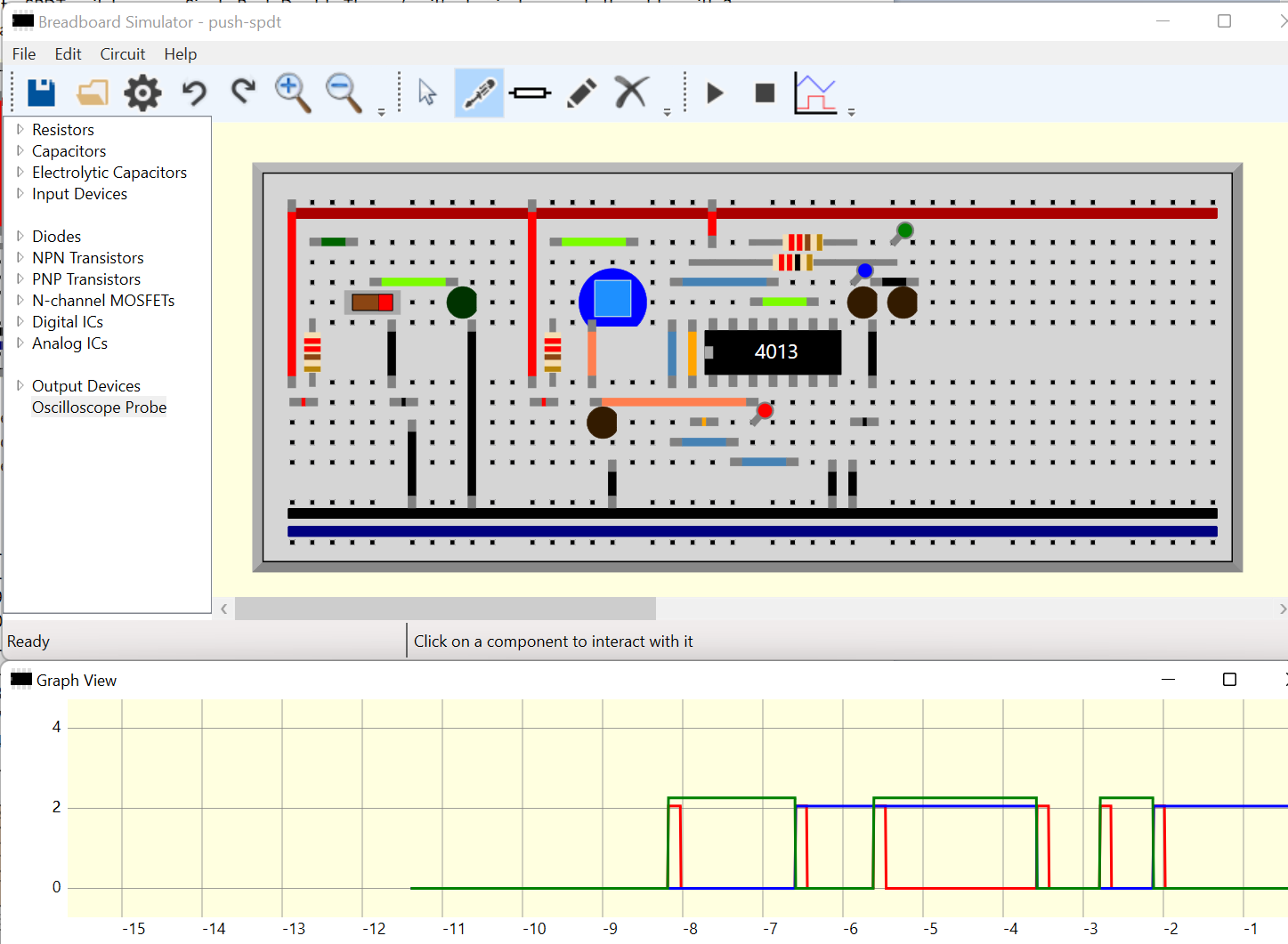Open the Edit menu
The image size is (1288, 944).
(68, 54)
